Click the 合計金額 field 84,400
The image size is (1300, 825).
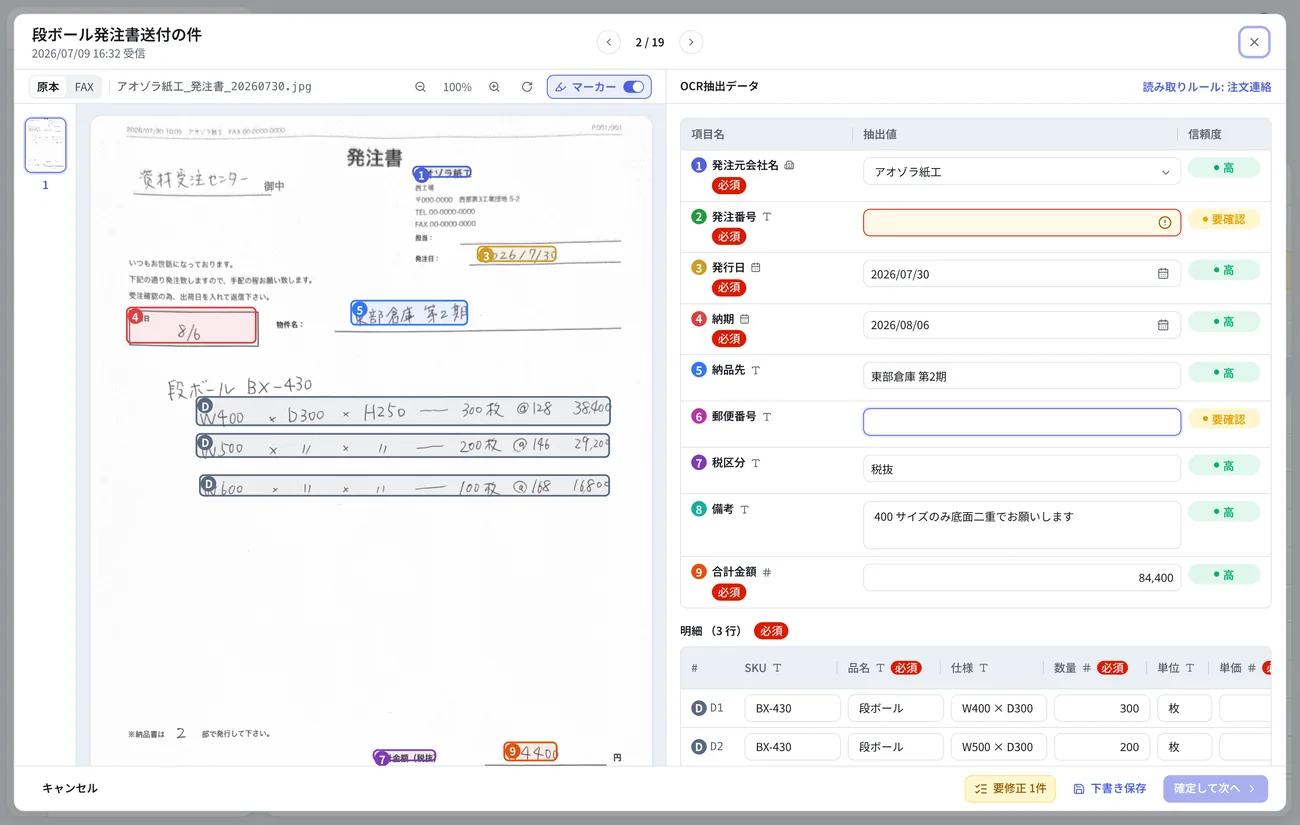click(x=1022, y=578)
